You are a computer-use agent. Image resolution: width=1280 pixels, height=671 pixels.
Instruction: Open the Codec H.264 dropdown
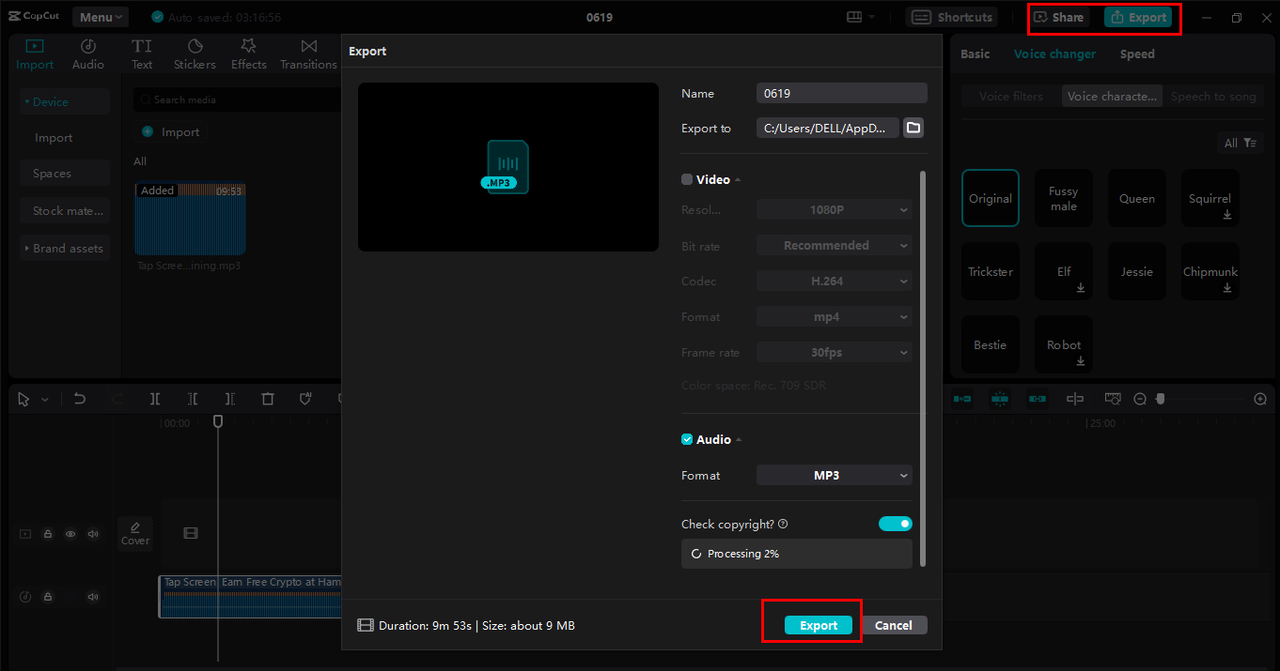(x=835, y=281)
